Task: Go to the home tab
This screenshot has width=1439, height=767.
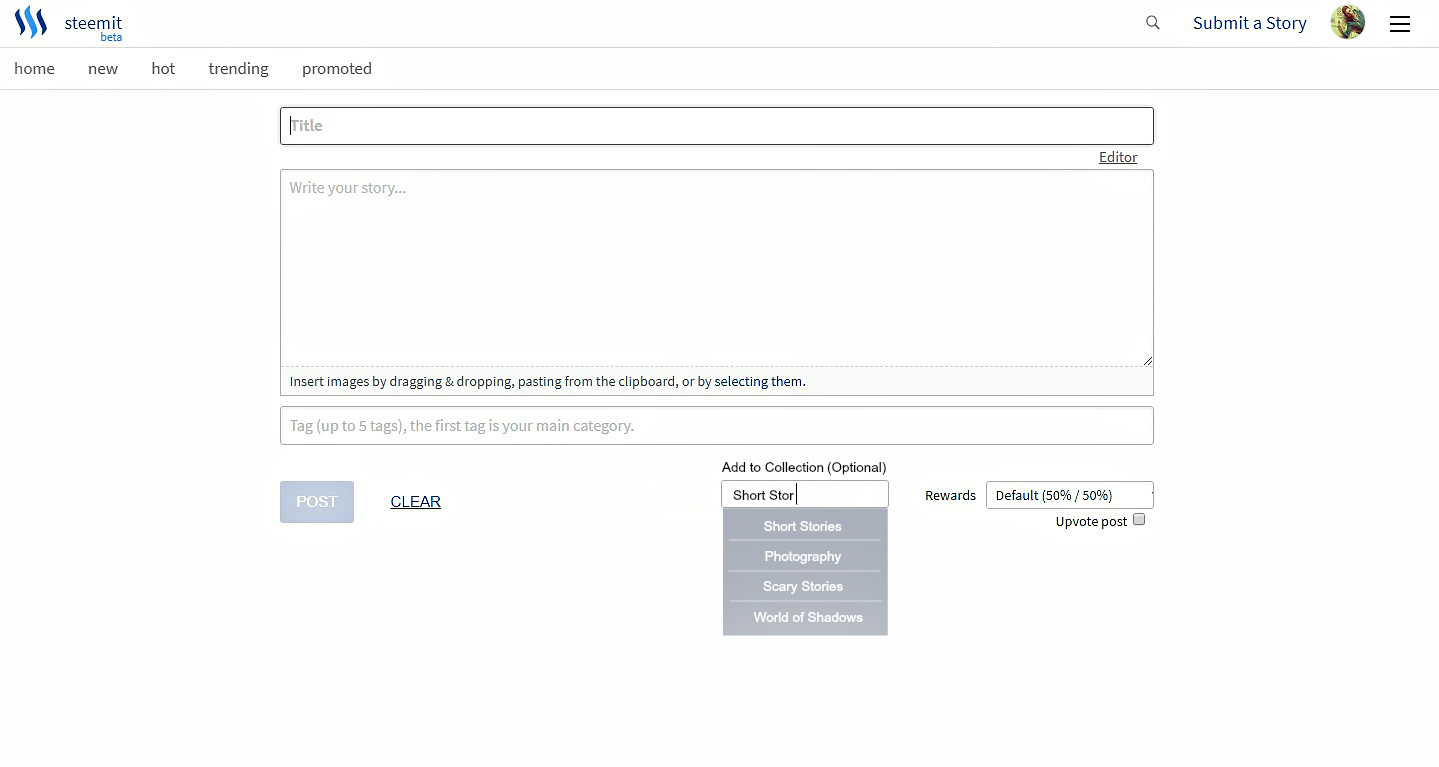Action: click(34, 68)
